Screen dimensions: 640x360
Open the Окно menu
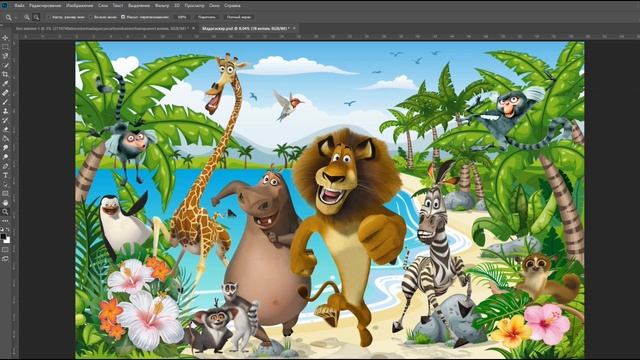tap(214, 6)
